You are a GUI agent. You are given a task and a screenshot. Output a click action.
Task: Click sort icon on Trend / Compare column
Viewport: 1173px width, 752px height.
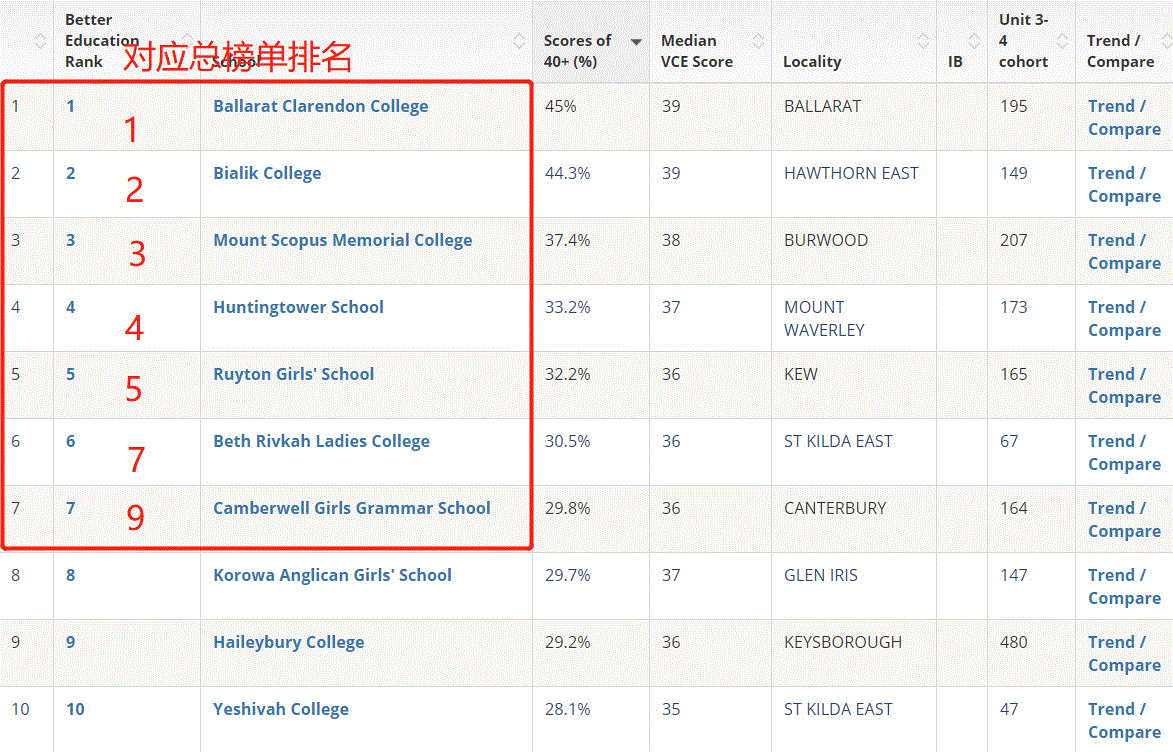(1166, 40)
